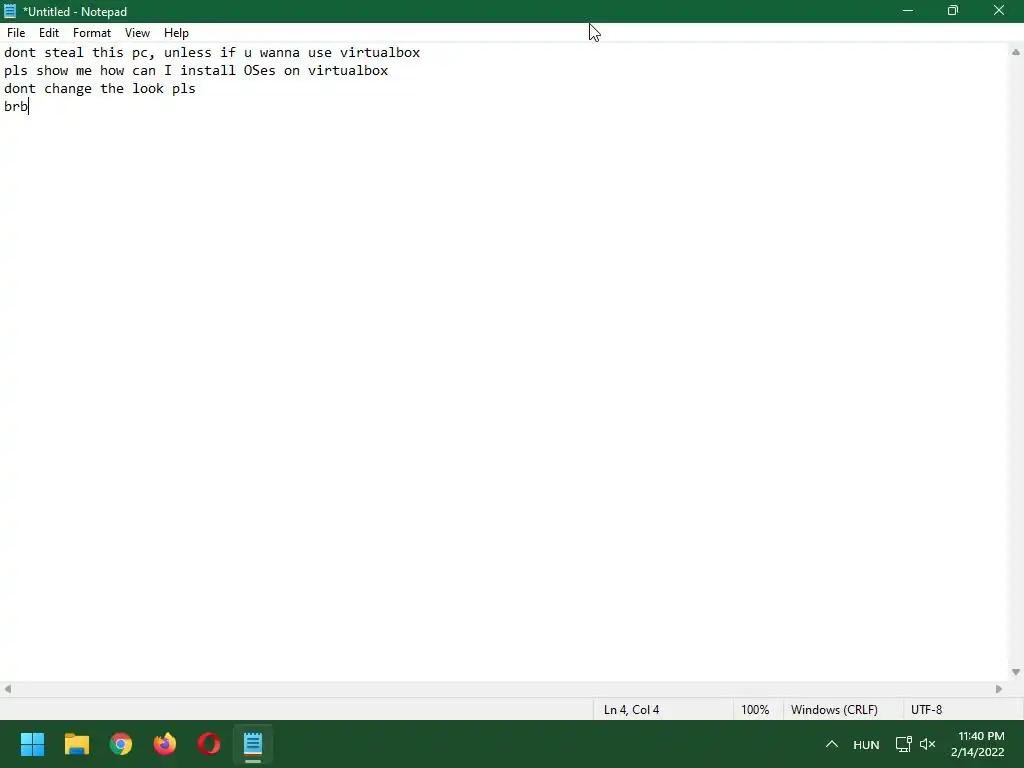1024x768 pixels.
Task: Switch the HUN keyboard language
Action: (x=866, y=744)
